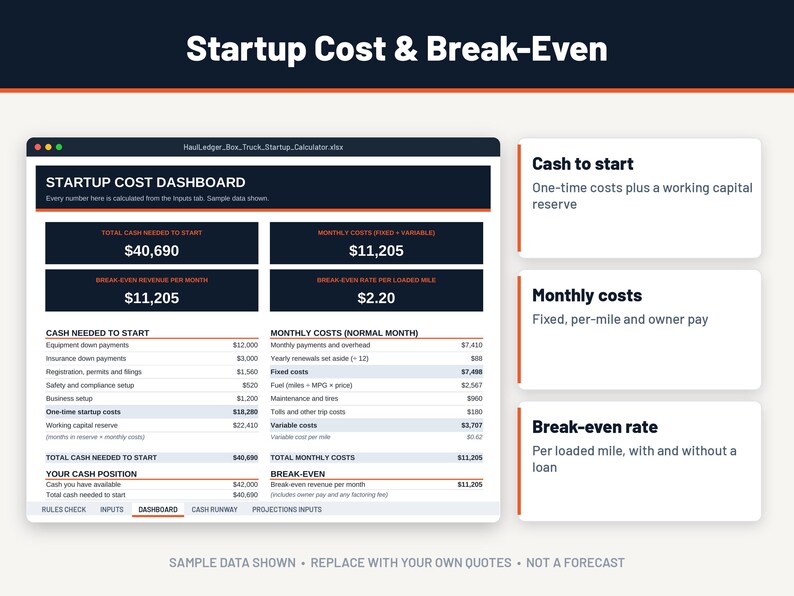Click the Total Cash Needed to Start tile
Viewport: 794px width, 596px height.
pos(151,243)
